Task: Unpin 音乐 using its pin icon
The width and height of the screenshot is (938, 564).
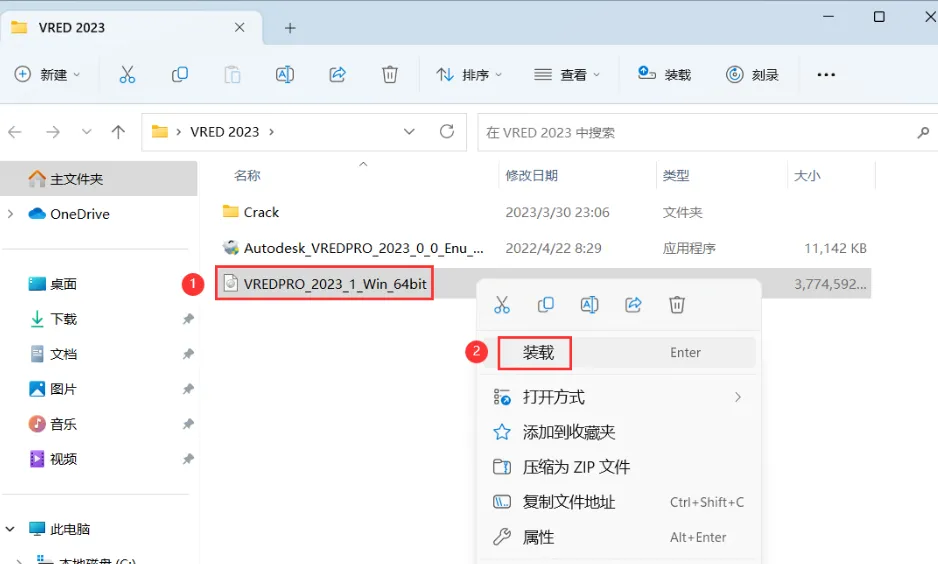Action: [188, 424]
